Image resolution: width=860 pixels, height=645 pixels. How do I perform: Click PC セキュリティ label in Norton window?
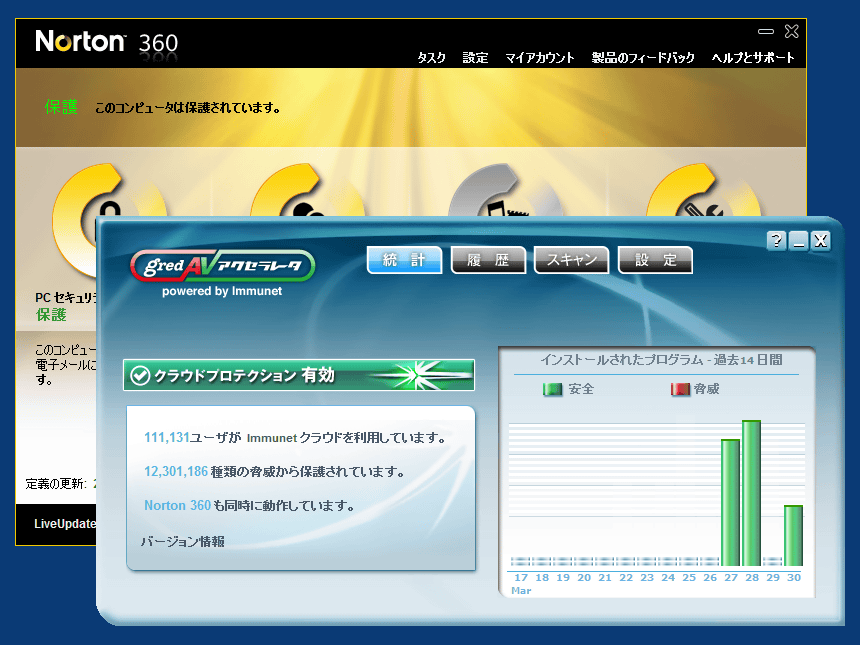click(x=66, y=298)
